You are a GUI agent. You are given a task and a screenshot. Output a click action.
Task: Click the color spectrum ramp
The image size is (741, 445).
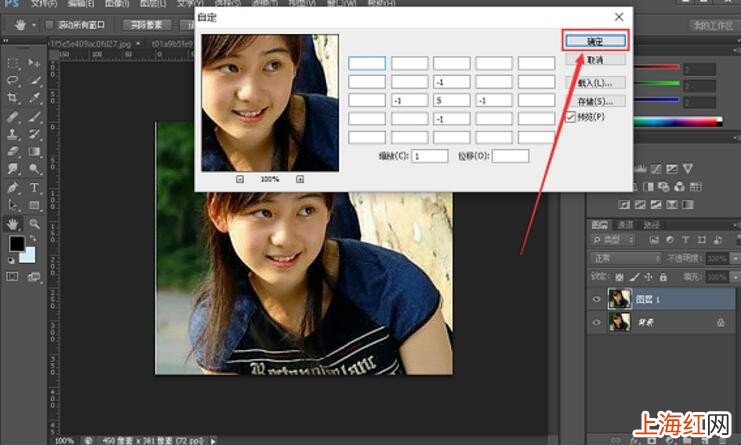(678, 122)
